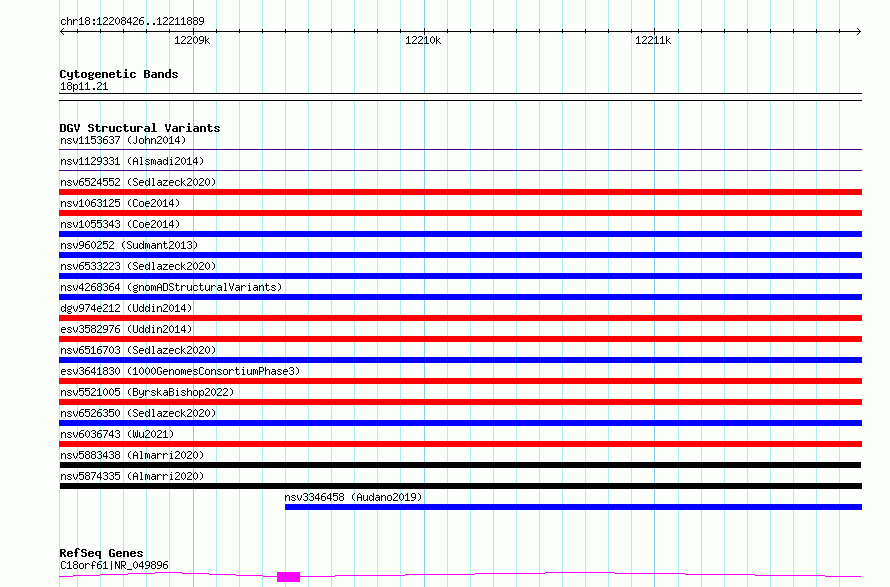Viewport: 890px width, 587px height.
Task: Click the blue bar under nsv4268364
Action: point(460,297)
